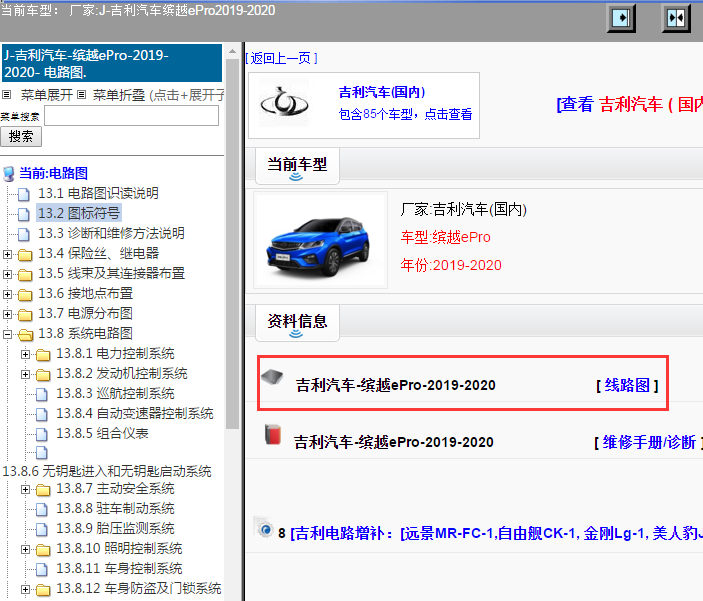This screenshot has width=703, height=601.
Task: Open 包含85个车型，点击查看 link
Action: (x=405, y=114)
